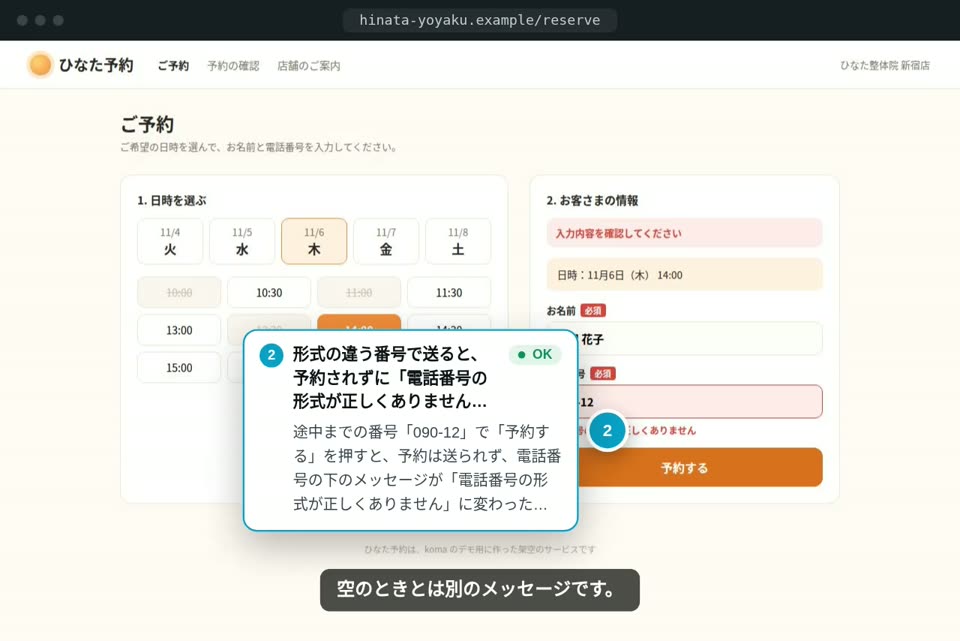
Task: Click the ひなた整体院 新宿店 store name
Action: click(x=885, y=65)
